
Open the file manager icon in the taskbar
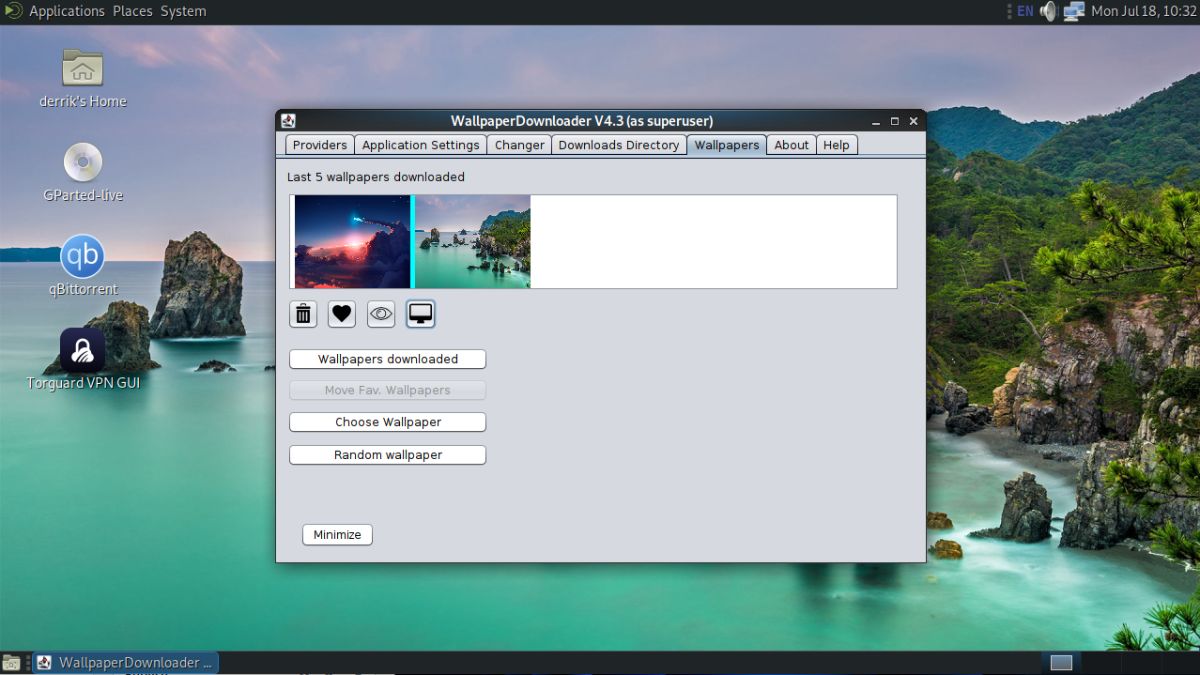(10, 662)
